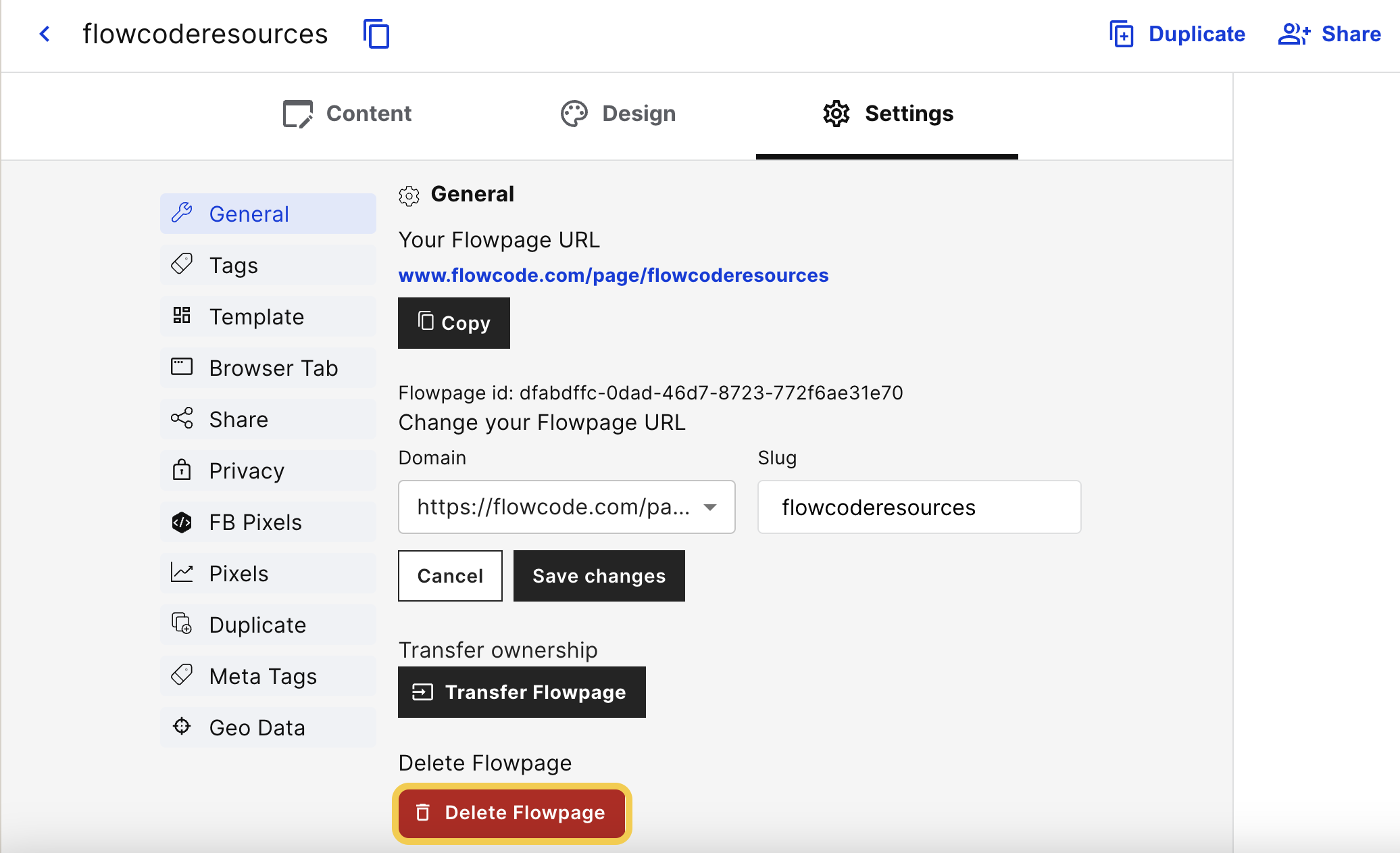Image resolution: width=1400 pixels, height=853 pixels.
Task: Open Browser Tab settings section
Action: point(268,368)
